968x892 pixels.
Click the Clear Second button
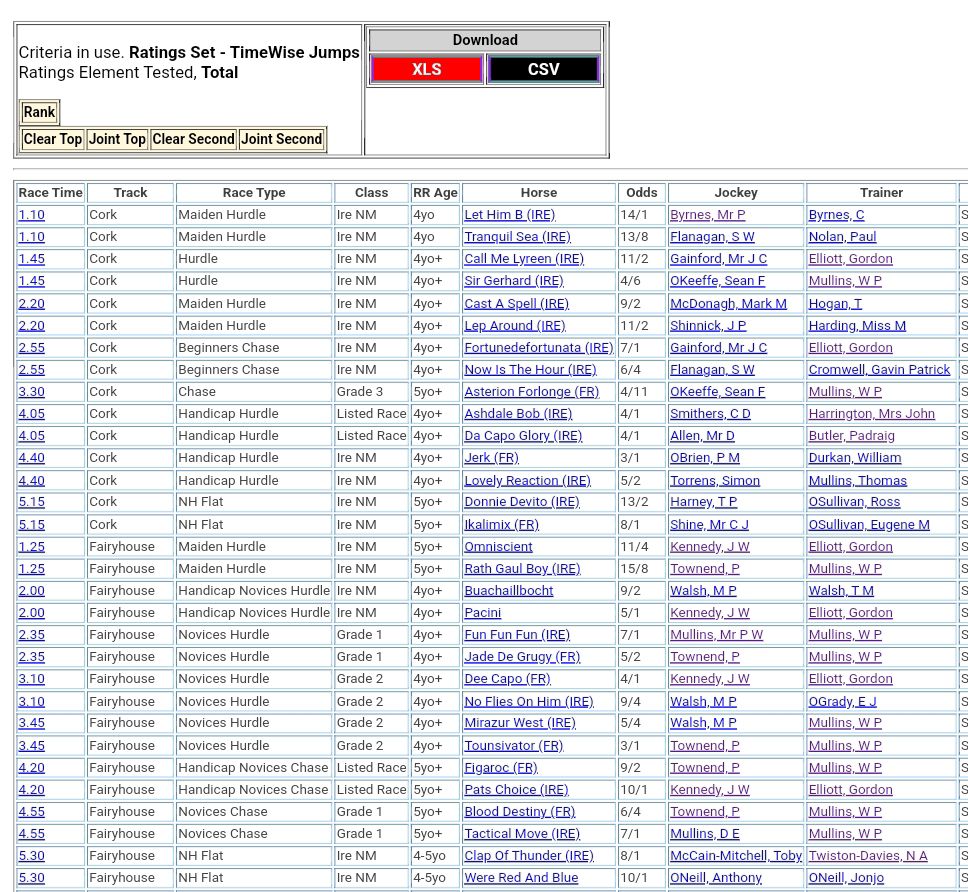[193, 139]
